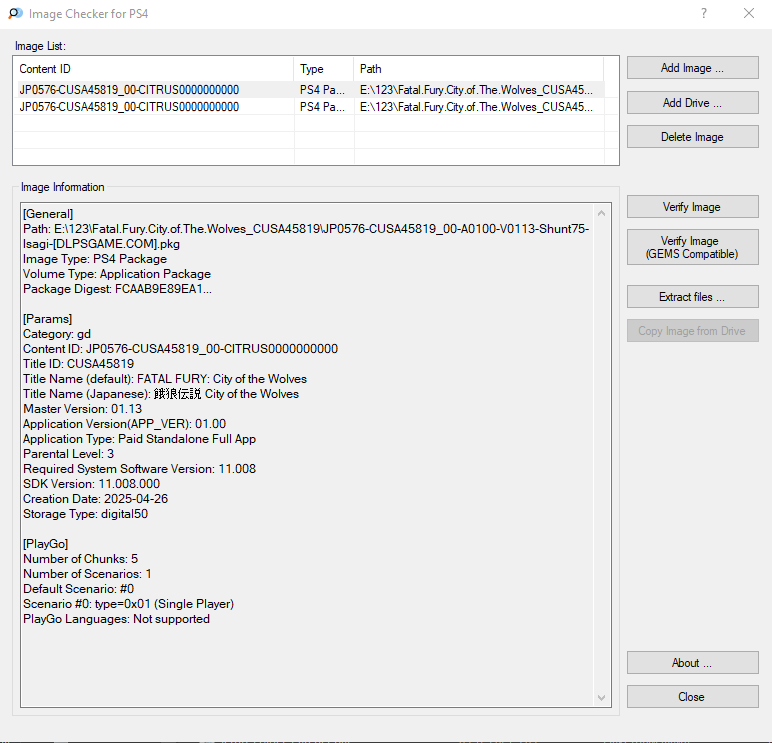Click the Path column header

pyautogui.click(x=479, y=69)
